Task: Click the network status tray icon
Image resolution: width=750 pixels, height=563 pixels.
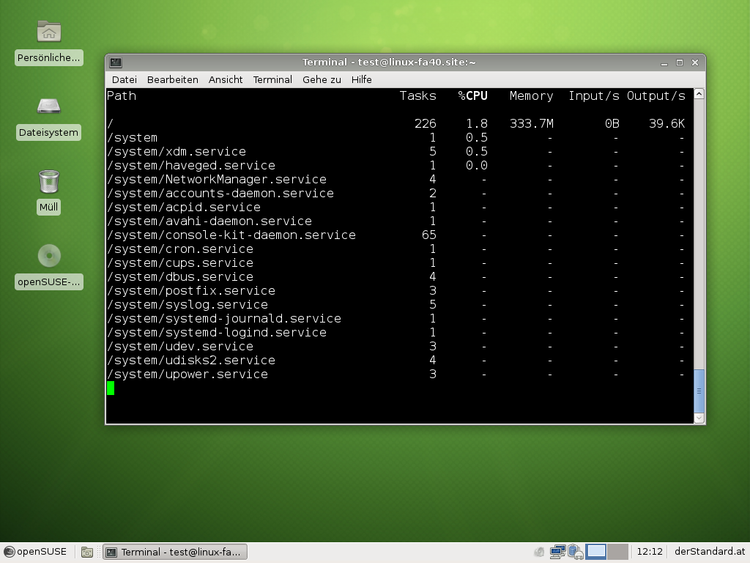Action: tap(559, 551)
